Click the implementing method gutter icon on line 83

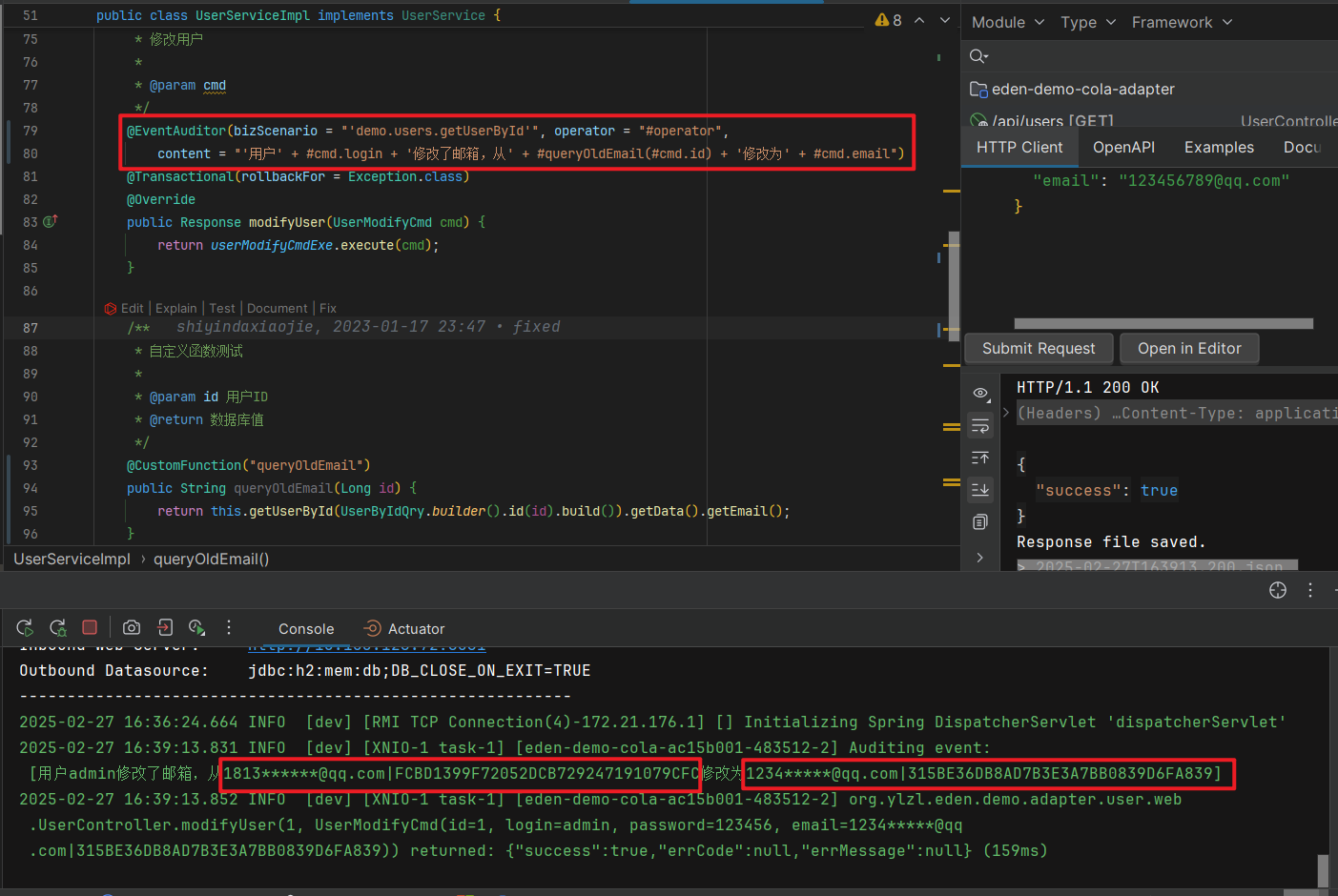(x=51, y=221)
